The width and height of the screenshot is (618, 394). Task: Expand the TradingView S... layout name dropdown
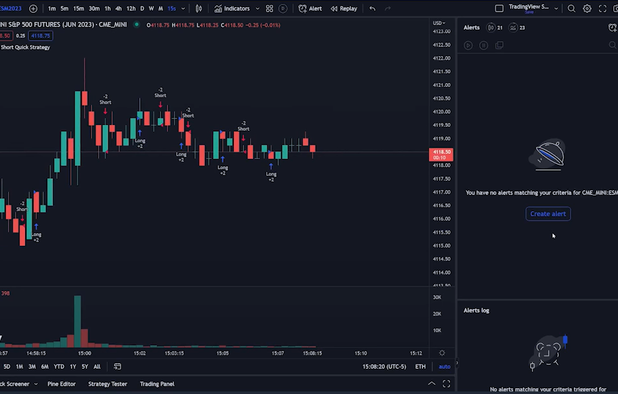click(556, 8)
